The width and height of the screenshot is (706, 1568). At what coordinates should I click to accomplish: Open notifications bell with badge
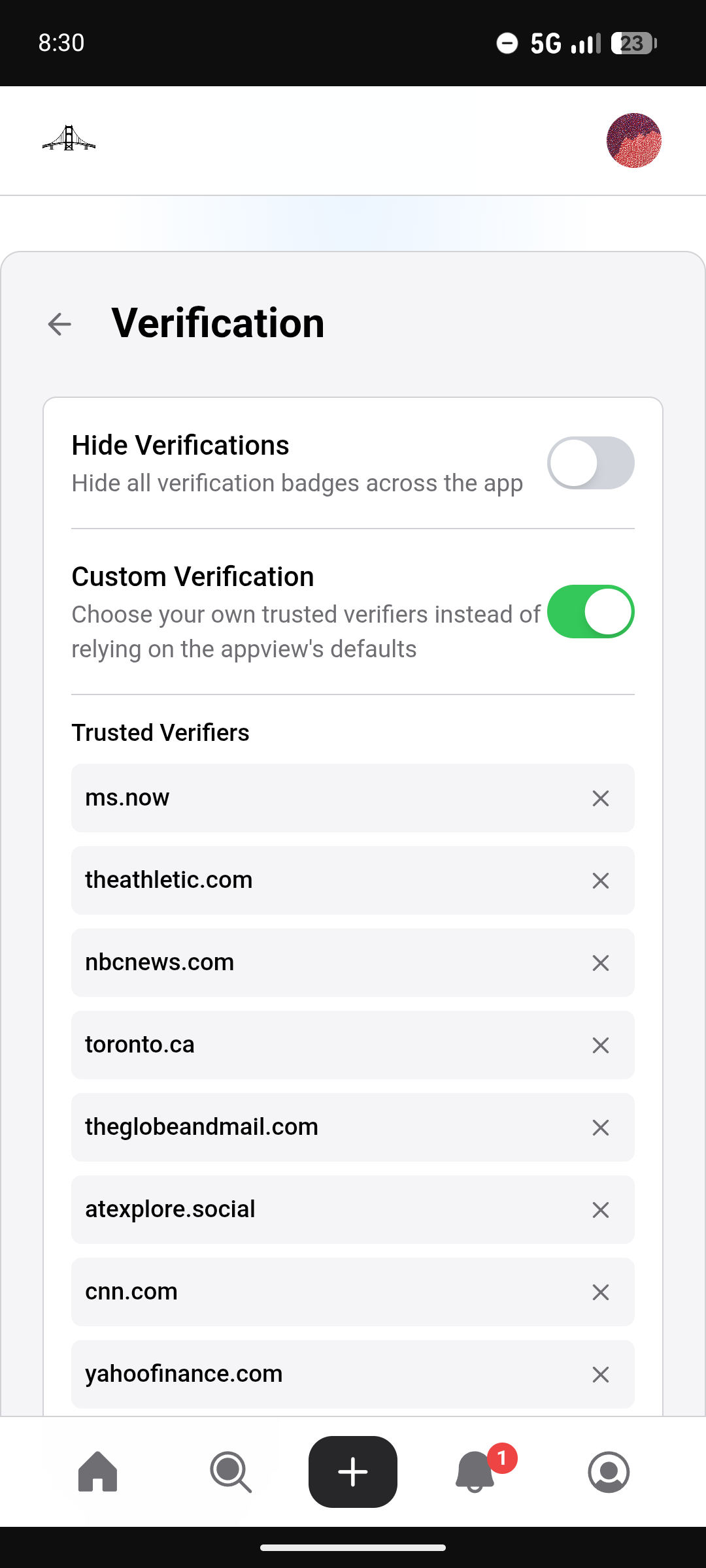(x=476, y=1472)
